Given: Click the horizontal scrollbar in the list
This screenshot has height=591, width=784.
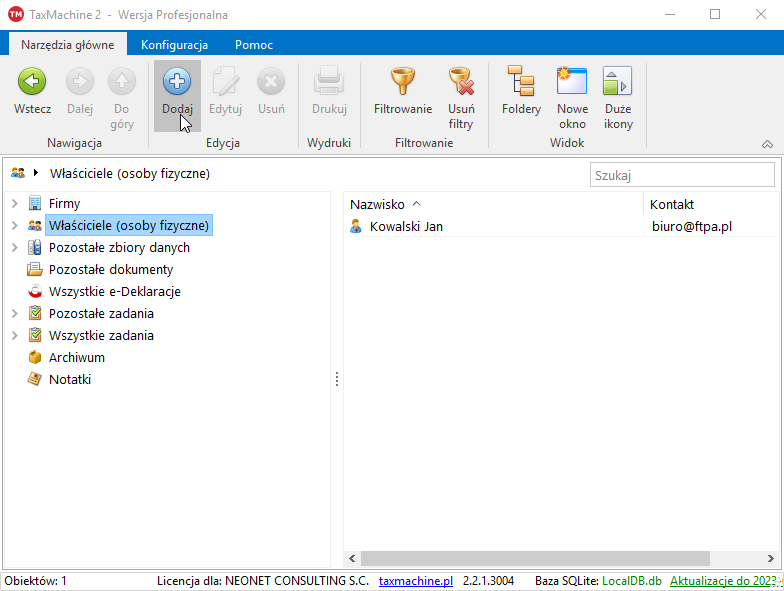Looking at the screenshot, I should [x=530, y=558].
